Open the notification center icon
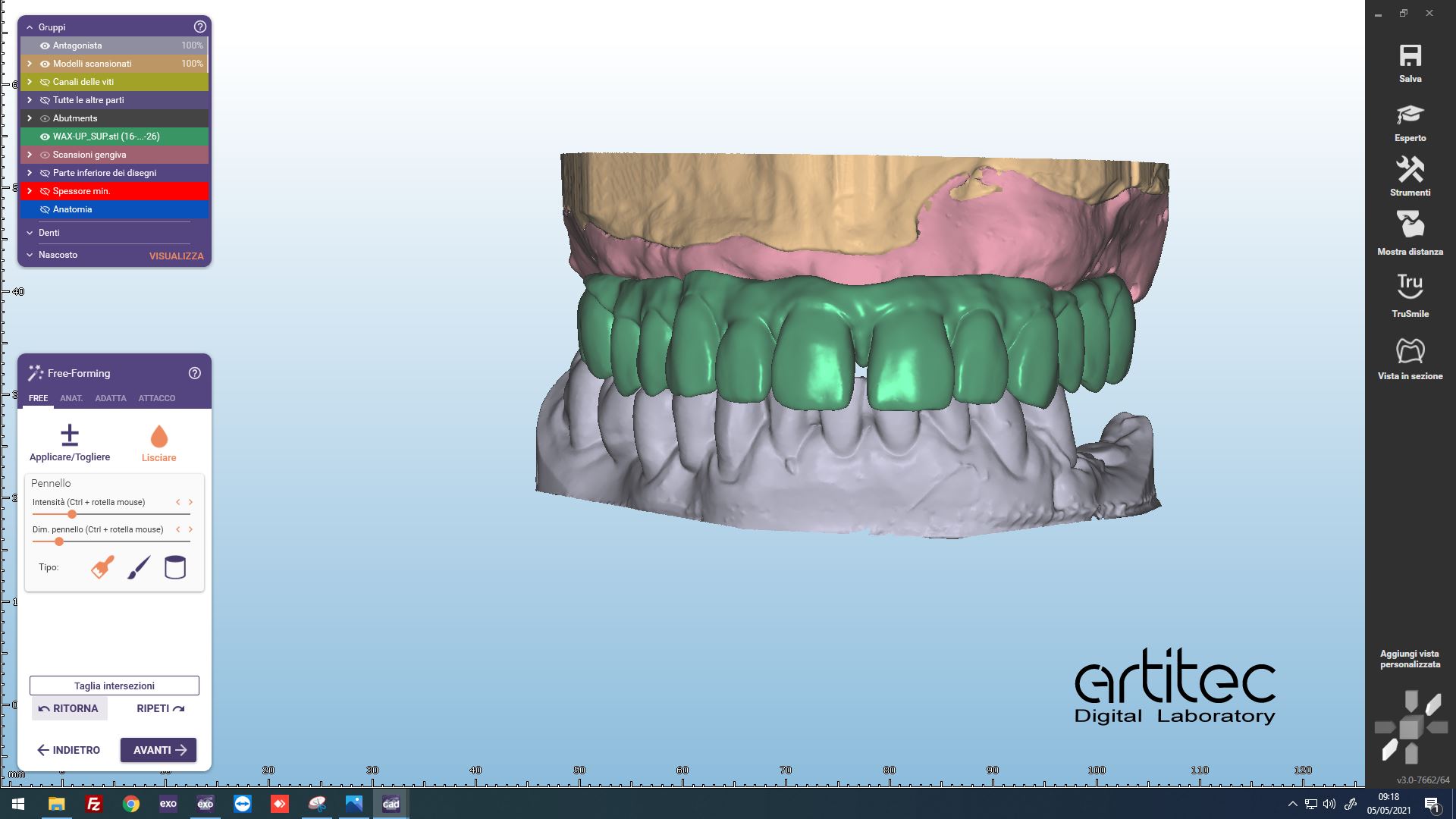Viewport: 1456px width, 819px height. point(1432,805)
